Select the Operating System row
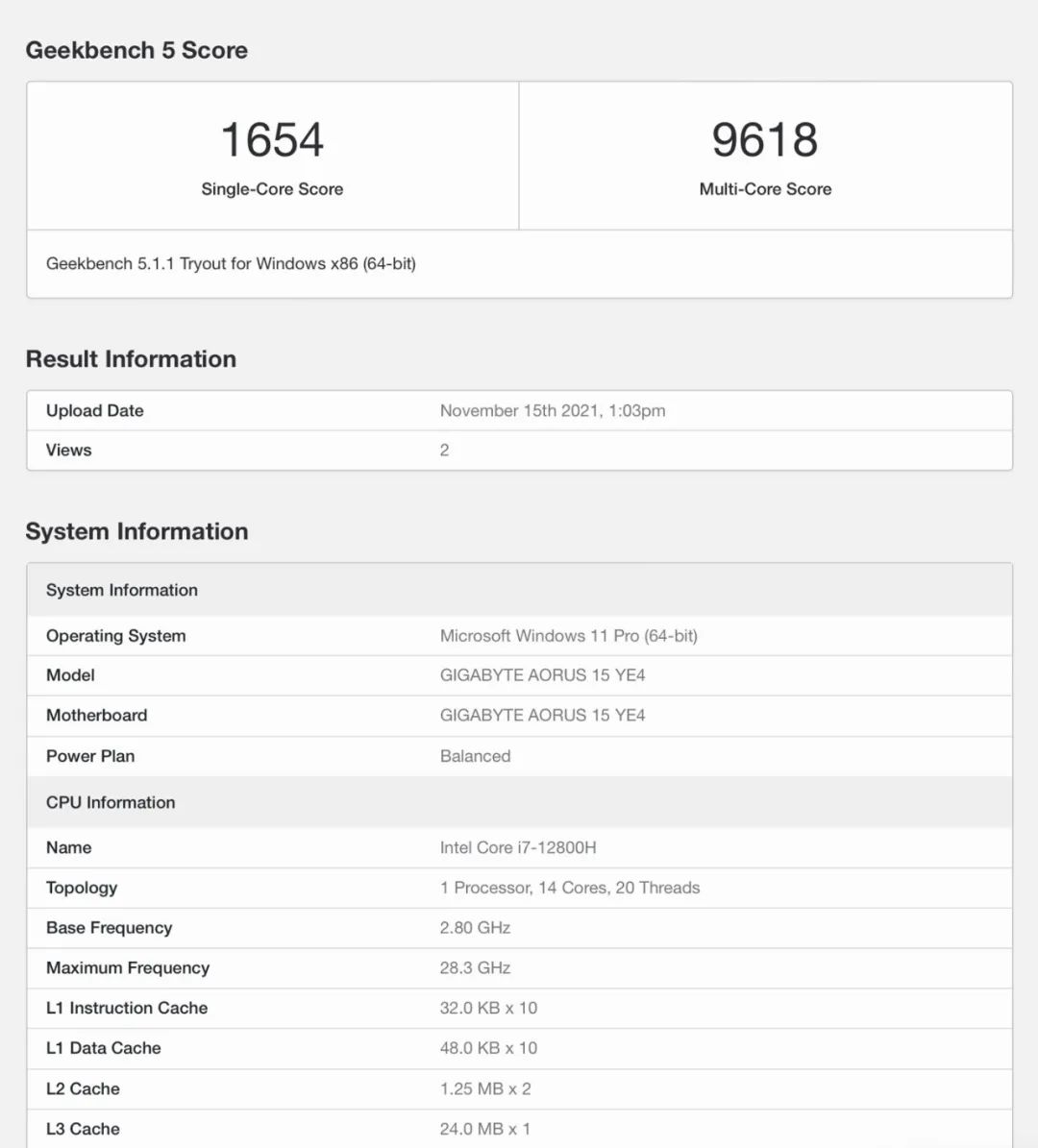 (x=115, y=635)
